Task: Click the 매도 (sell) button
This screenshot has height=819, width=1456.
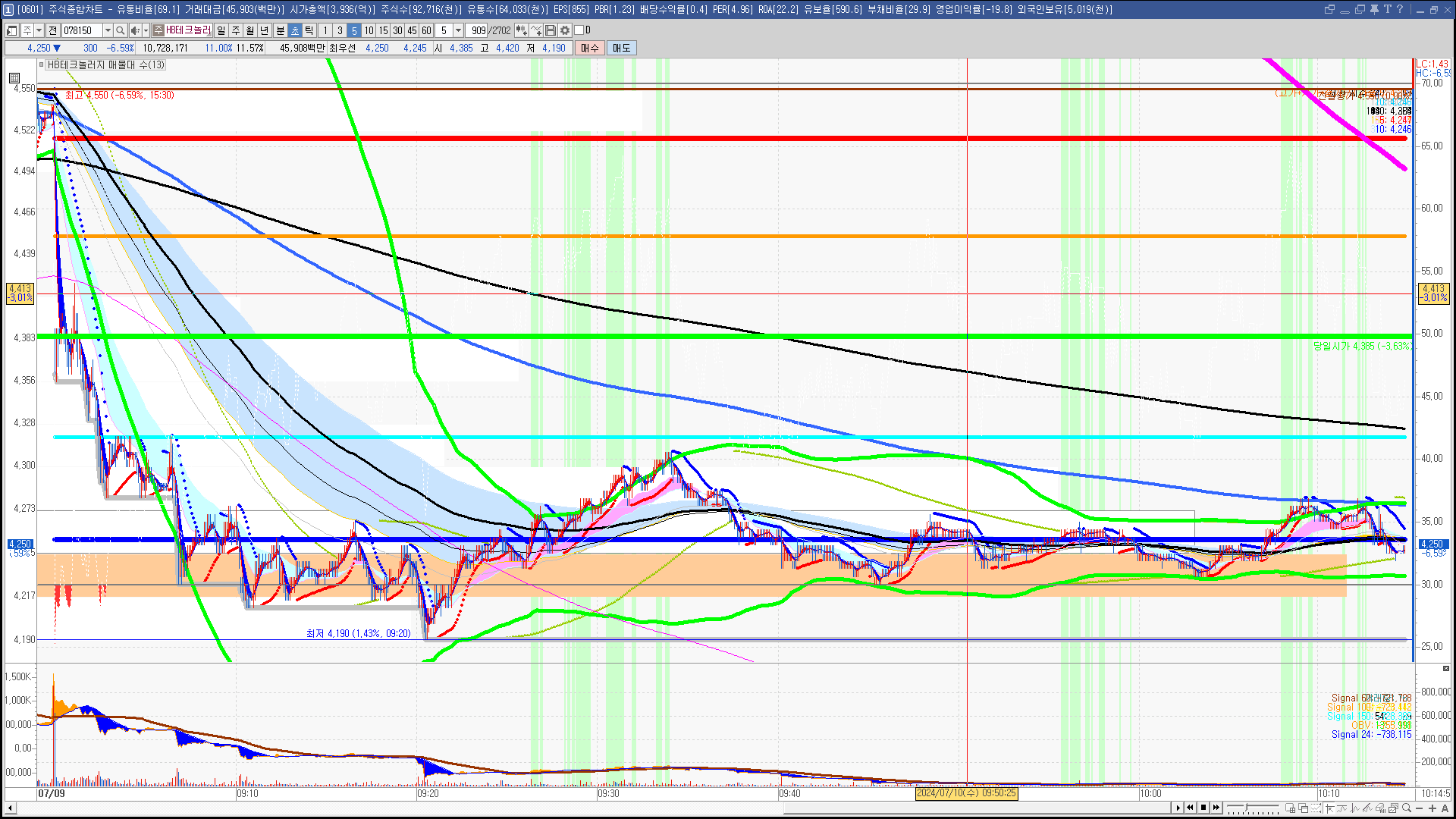Action: tap(622, 48)
